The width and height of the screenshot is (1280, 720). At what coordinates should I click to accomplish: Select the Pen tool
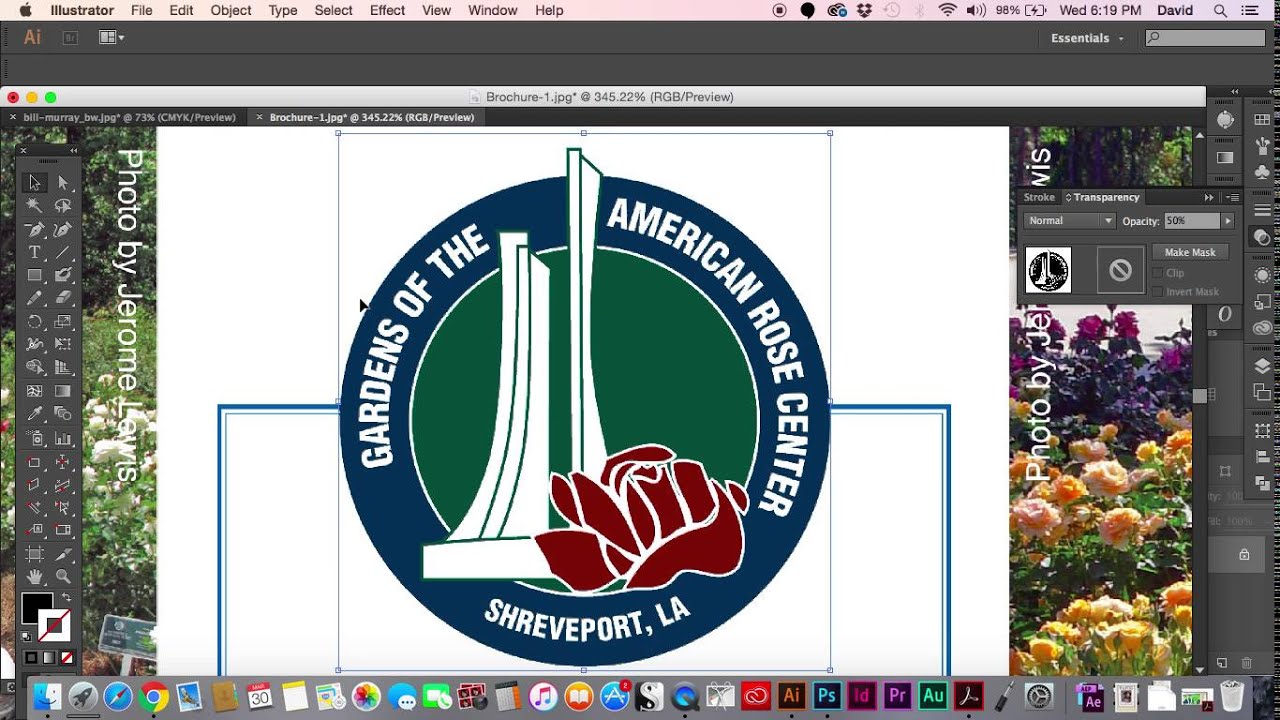coord(34,229)
